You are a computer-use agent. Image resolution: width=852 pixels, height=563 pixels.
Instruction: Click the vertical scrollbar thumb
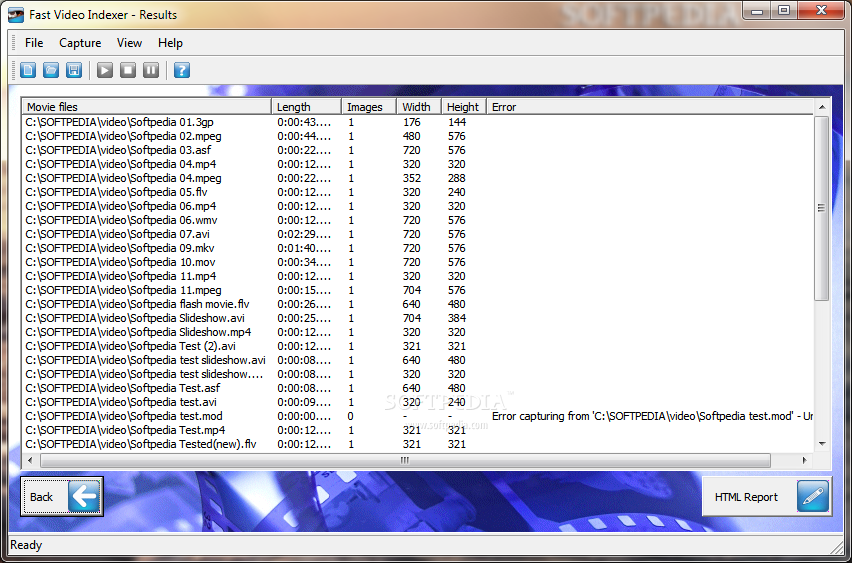tap(822, 208)
